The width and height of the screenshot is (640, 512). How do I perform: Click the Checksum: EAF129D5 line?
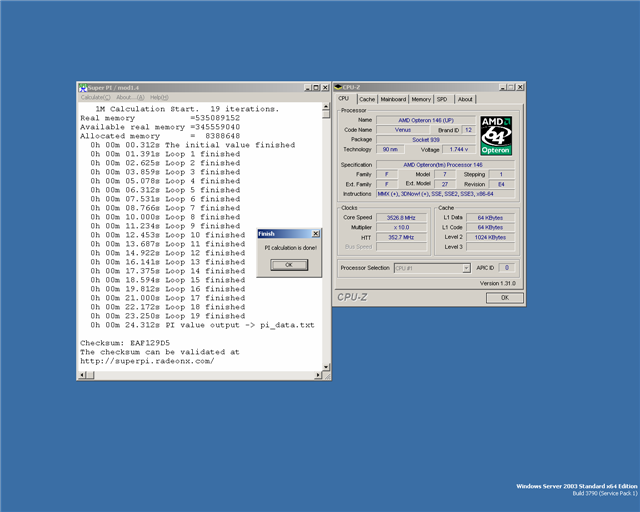125,343
